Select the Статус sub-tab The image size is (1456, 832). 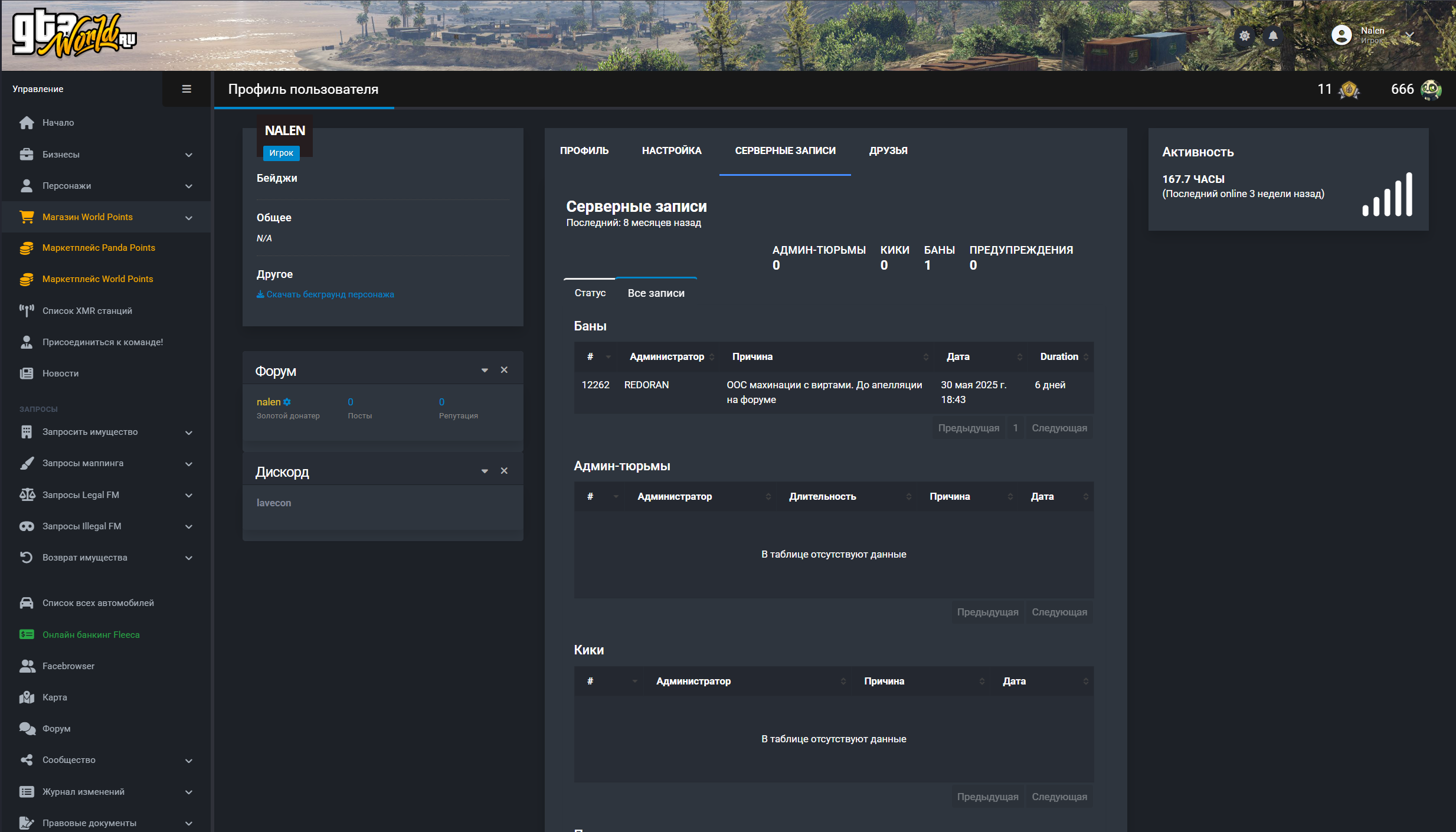pos(590,293)
